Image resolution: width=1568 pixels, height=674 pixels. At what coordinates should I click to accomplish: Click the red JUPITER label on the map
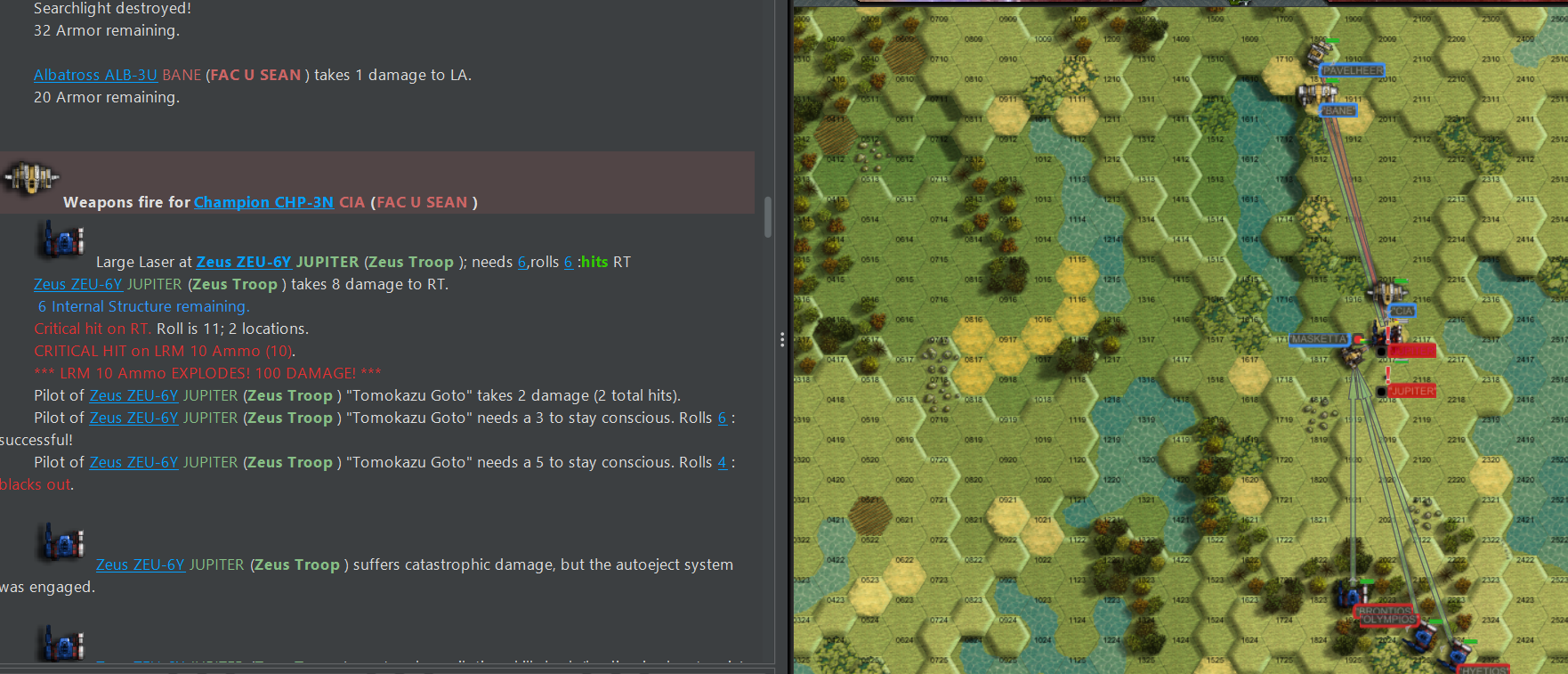coord(1412,391)
